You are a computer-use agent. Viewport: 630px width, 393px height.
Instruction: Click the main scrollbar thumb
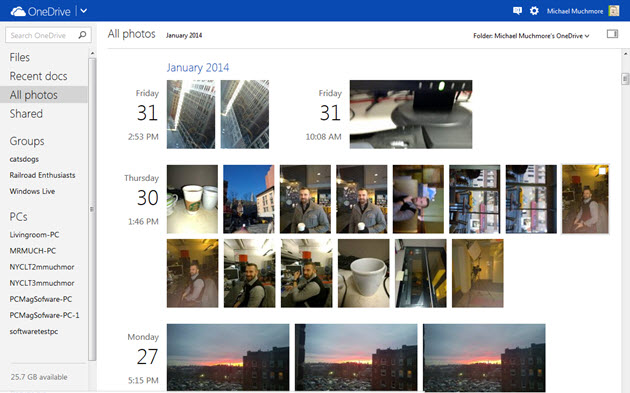coord(625,79)
